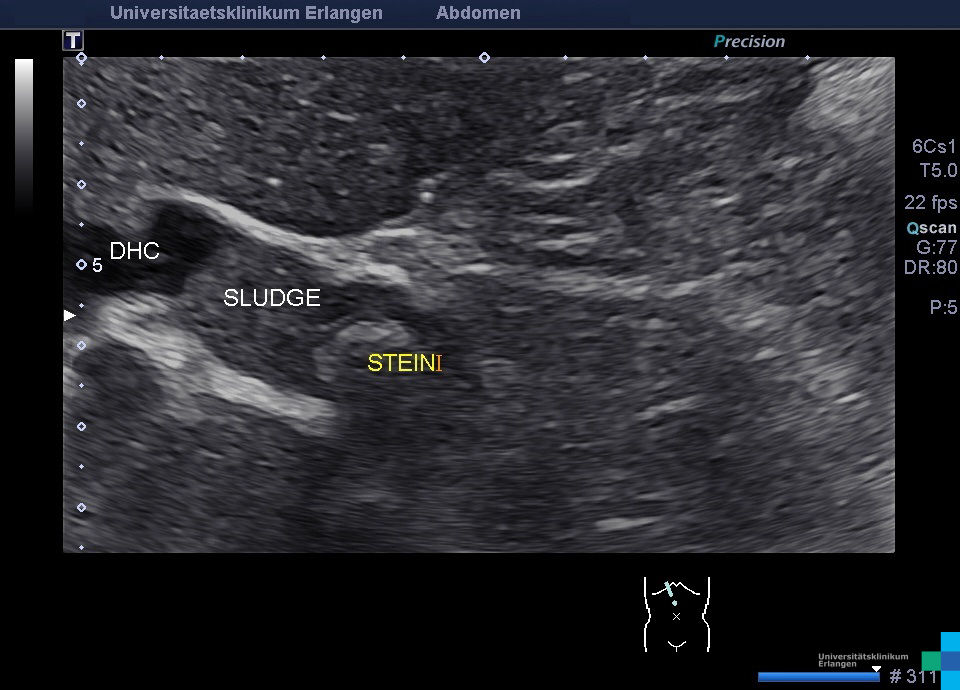Click the abdomen body marker pictogram
960x690 pixels.
coord(676,614)
